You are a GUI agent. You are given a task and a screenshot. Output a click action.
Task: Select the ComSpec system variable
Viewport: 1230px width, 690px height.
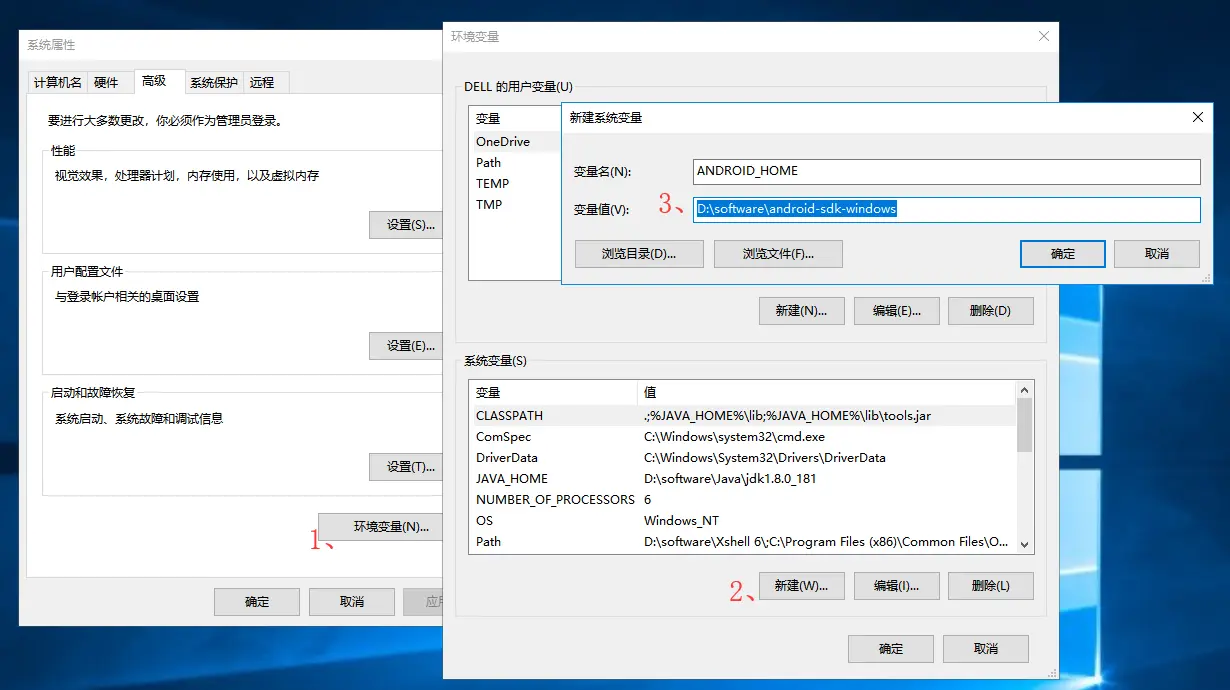click(743, 437)
